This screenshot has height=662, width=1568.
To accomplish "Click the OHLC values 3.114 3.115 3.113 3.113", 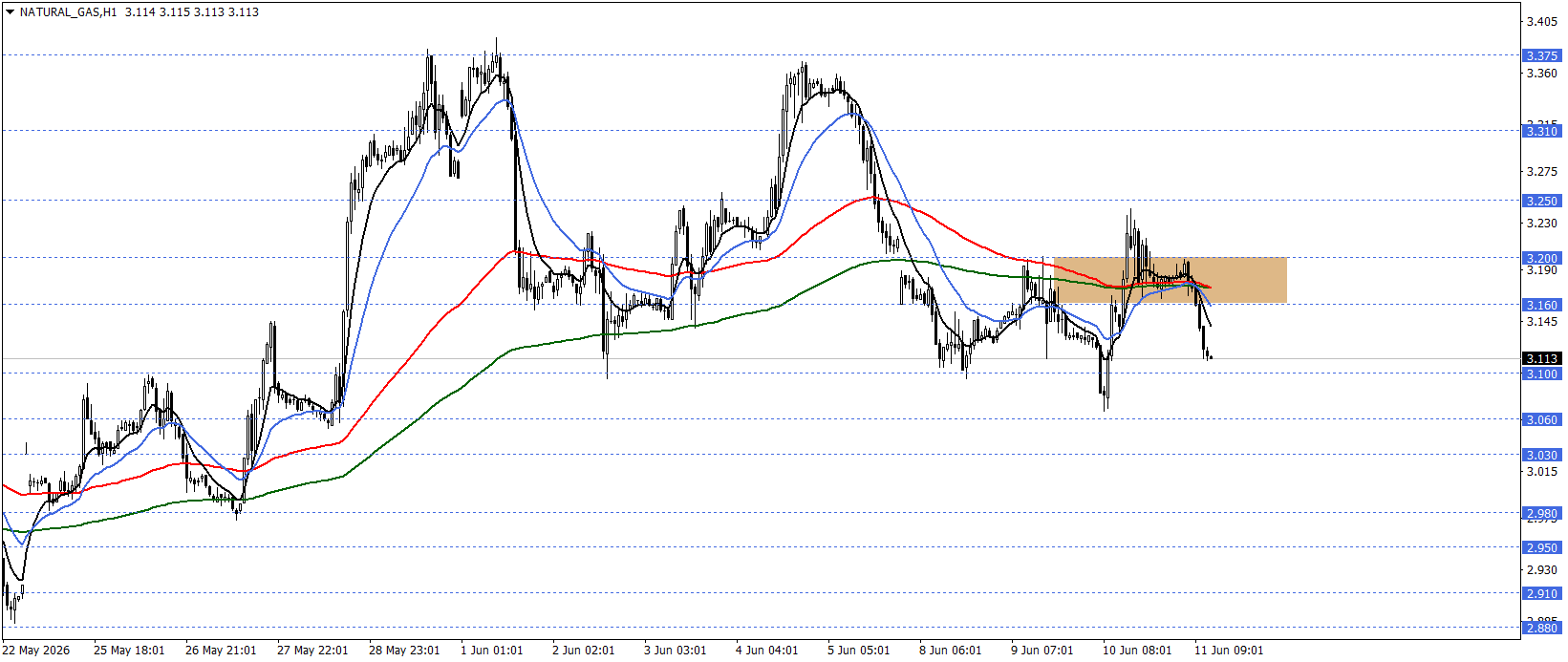I will coord(192,12).
